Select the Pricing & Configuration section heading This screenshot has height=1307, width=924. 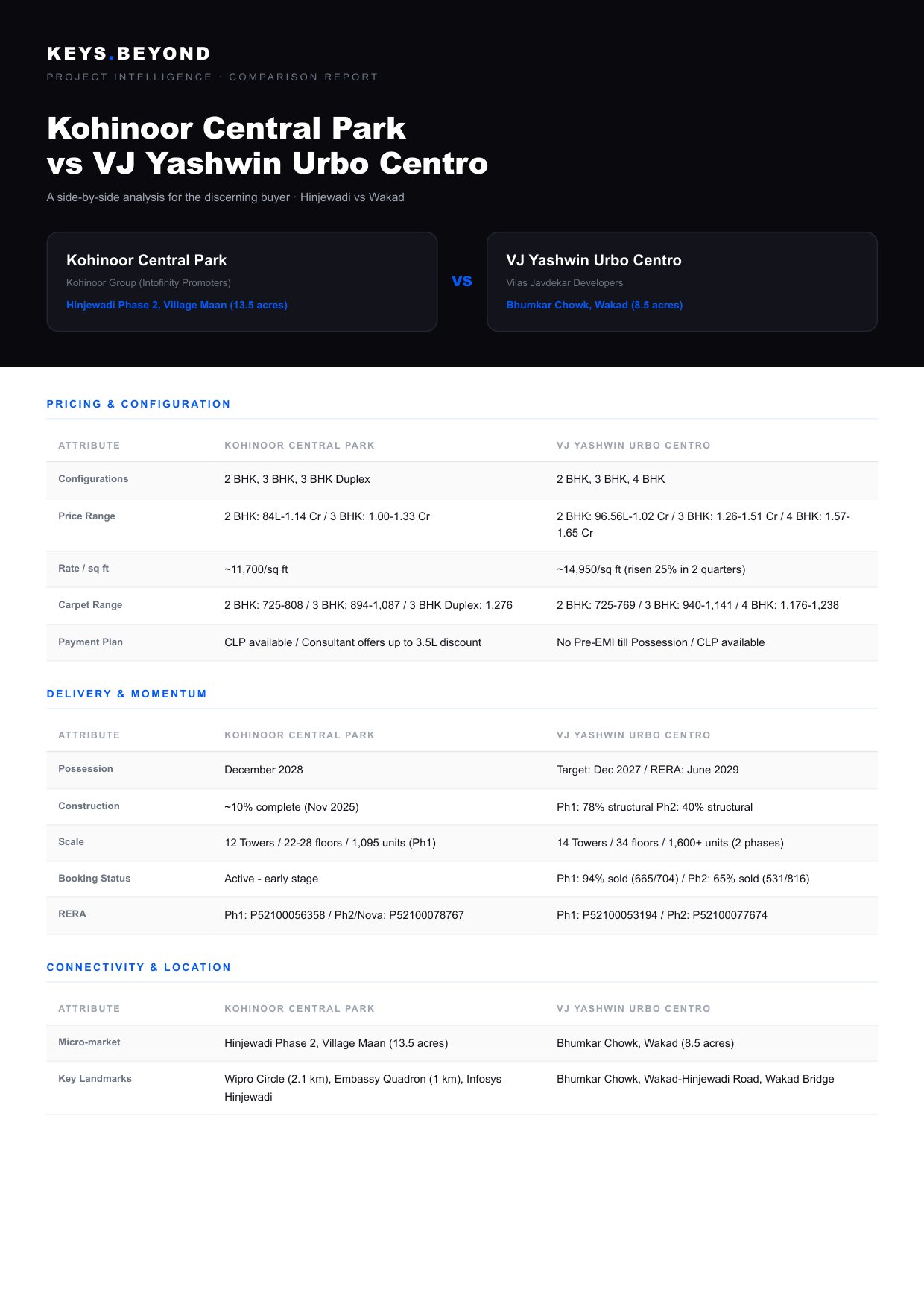139,404
